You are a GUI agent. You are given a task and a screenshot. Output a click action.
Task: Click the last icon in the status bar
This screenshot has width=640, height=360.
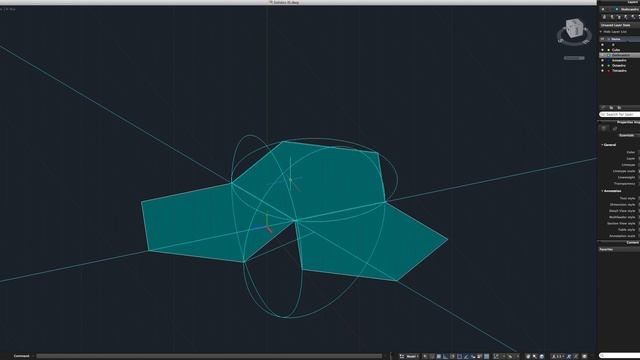pos(584,356)
